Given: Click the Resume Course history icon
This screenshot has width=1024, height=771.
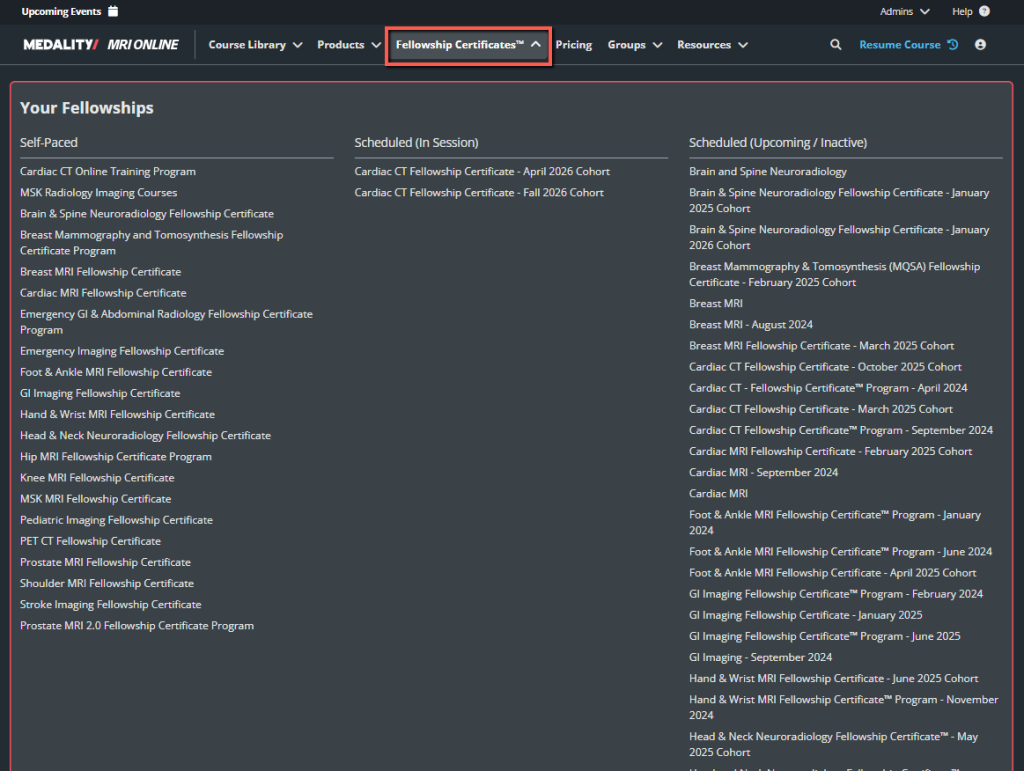Looking at the screenshot, I should 953,44.
